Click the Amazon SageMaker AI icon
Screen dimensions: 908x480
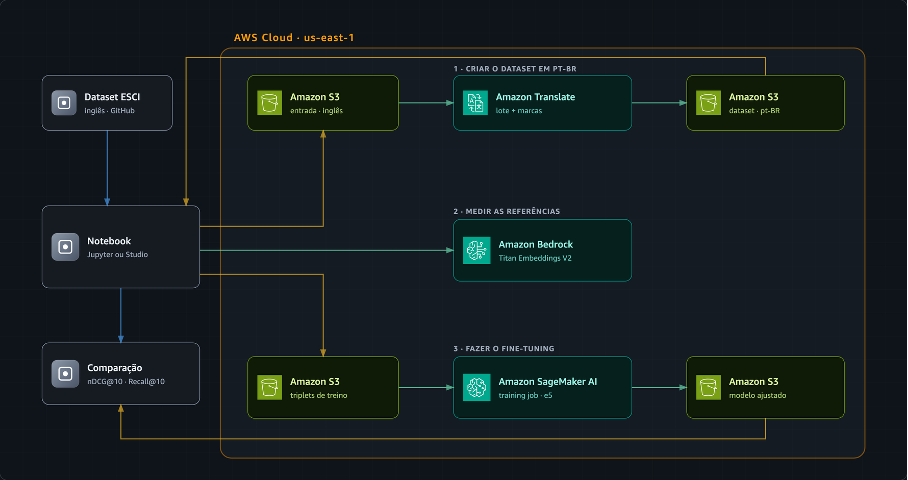pyautogui.click(x=477, y=387)
